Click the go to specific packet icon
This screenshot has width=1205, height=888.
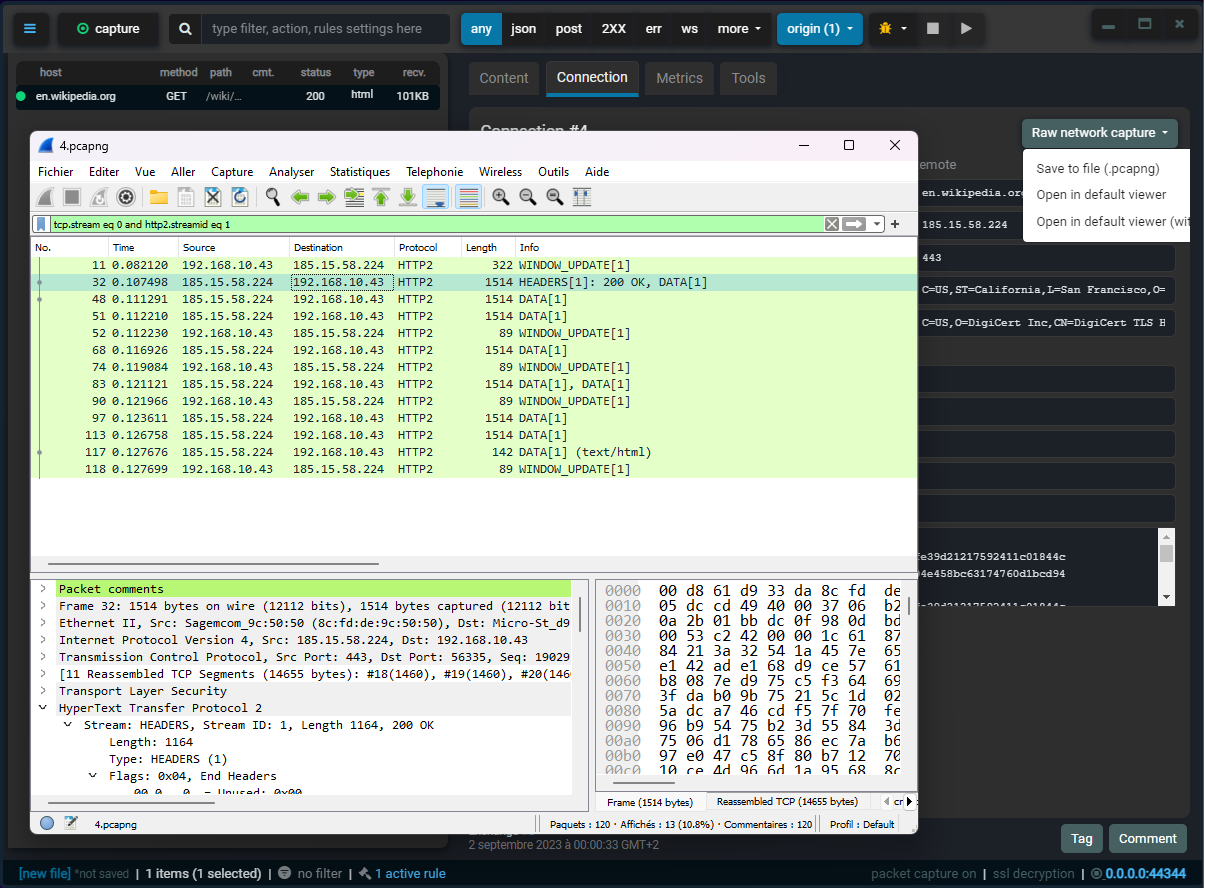tap(354, 197)
